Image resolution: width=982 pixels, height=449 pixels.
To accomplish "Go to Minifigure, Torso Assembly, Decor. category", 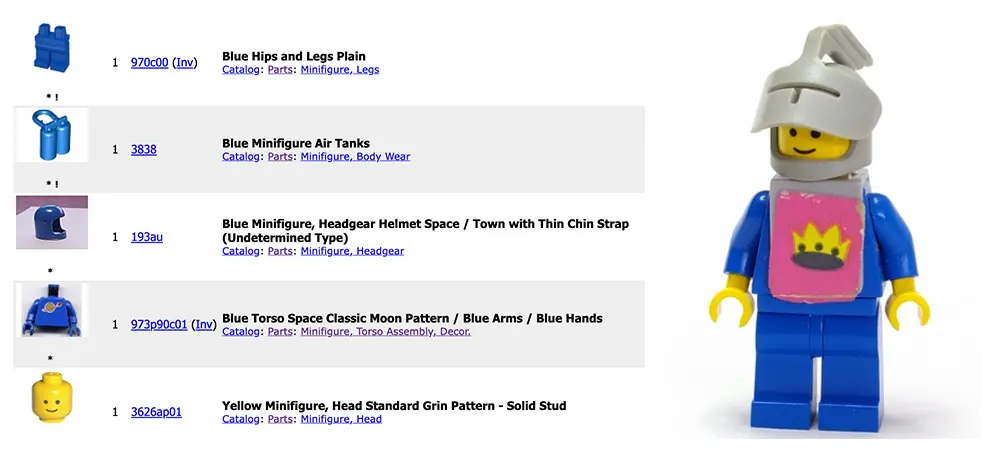I will tap(386, 332).
